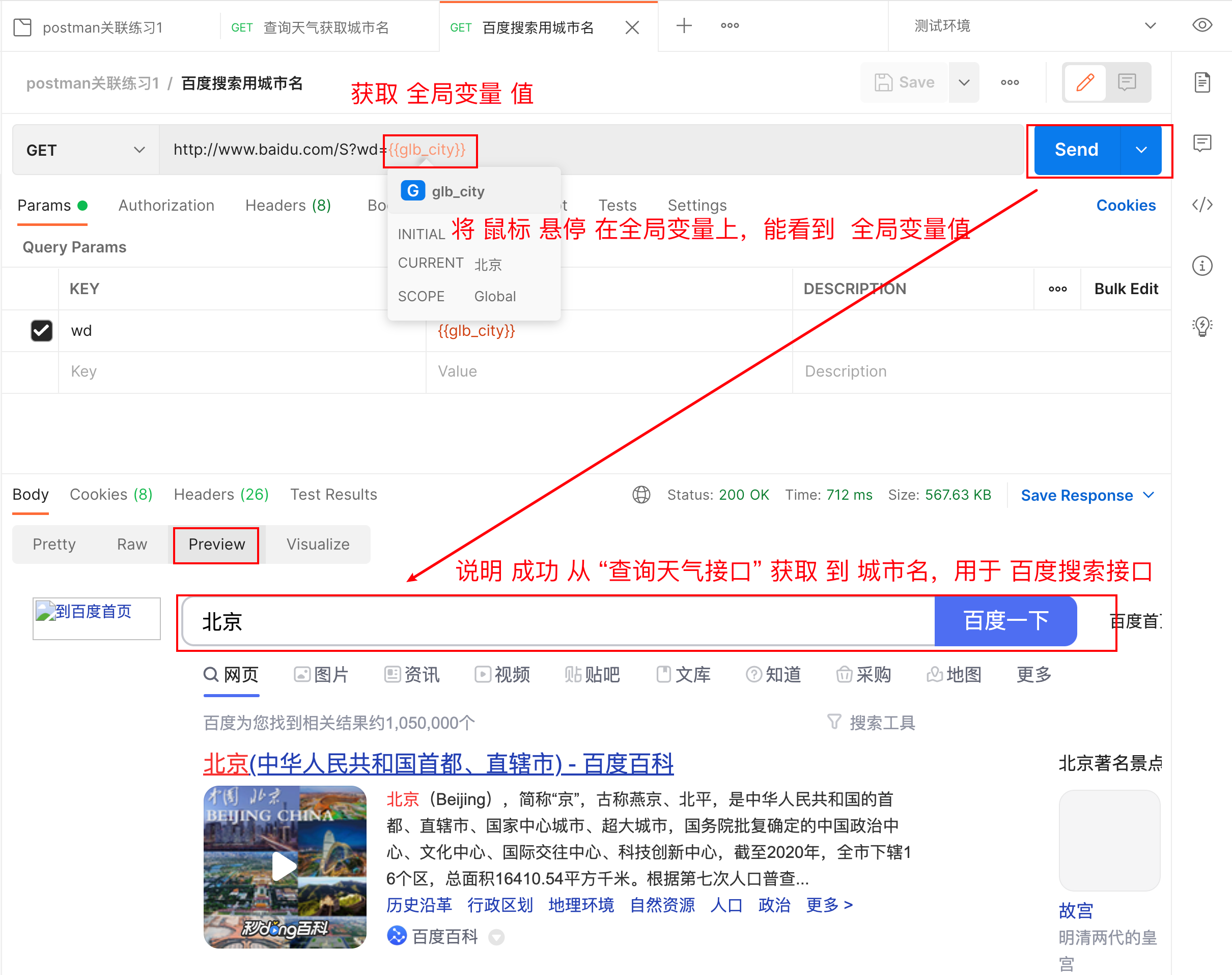
Task: Click the lightbulb related requests icon
Action: [1202, 326]
